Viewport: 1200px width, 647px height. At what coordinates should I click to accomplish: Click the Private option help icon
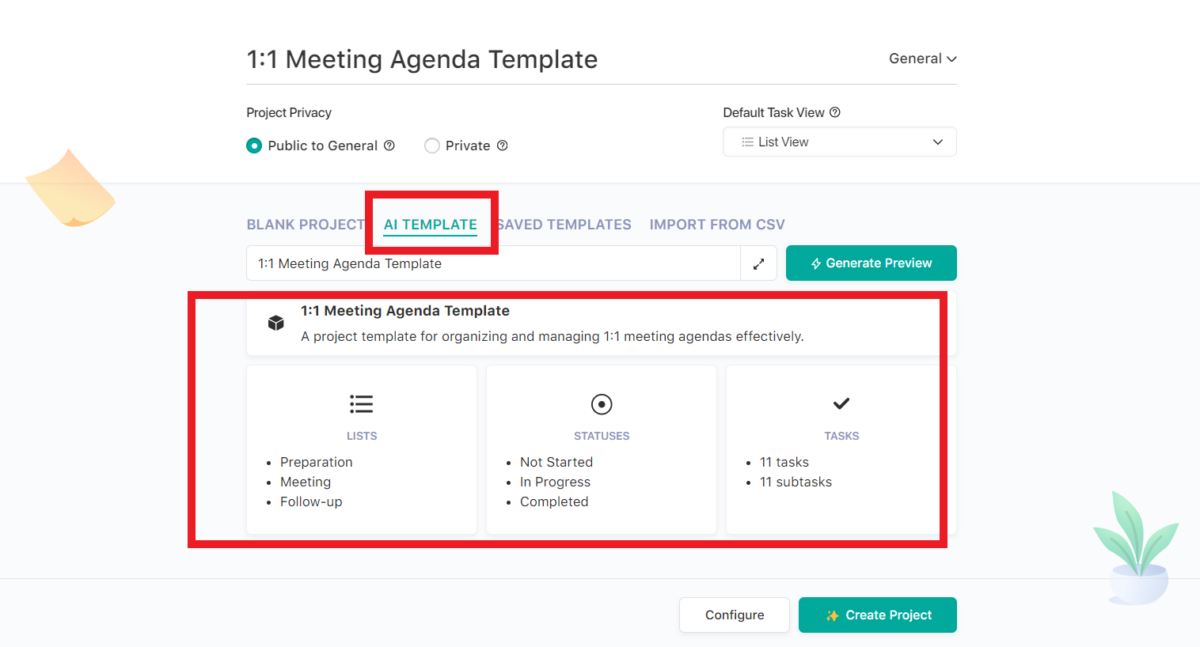[x=503, y=145]
